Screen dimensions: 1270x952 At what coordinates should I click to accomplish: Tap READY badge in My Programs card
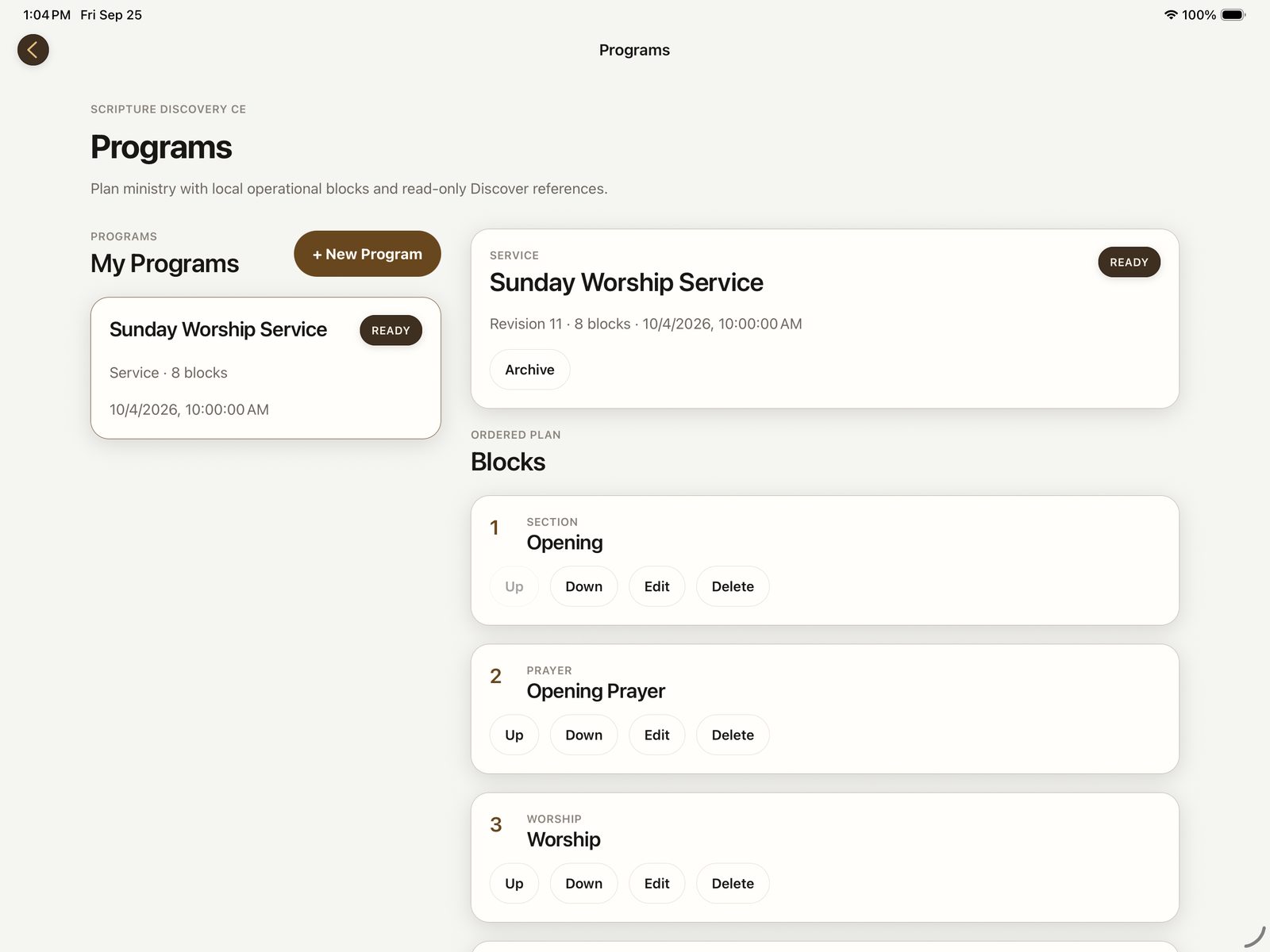click(x=391, y=330)
